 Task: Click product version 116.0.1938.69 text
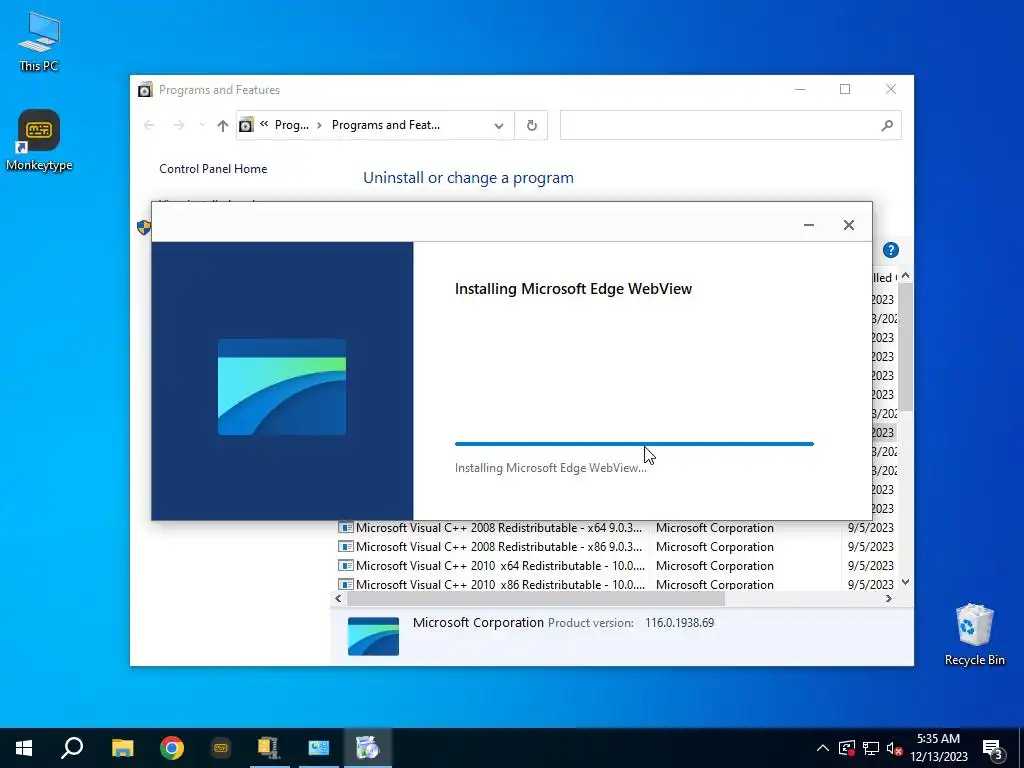coord(679,623)
